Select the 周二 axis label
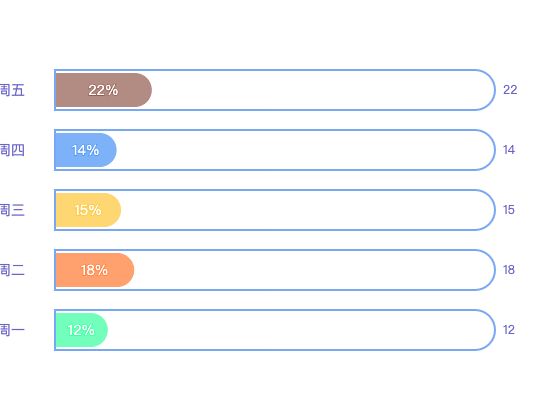 pyautogui.click(x=12, y=270)
